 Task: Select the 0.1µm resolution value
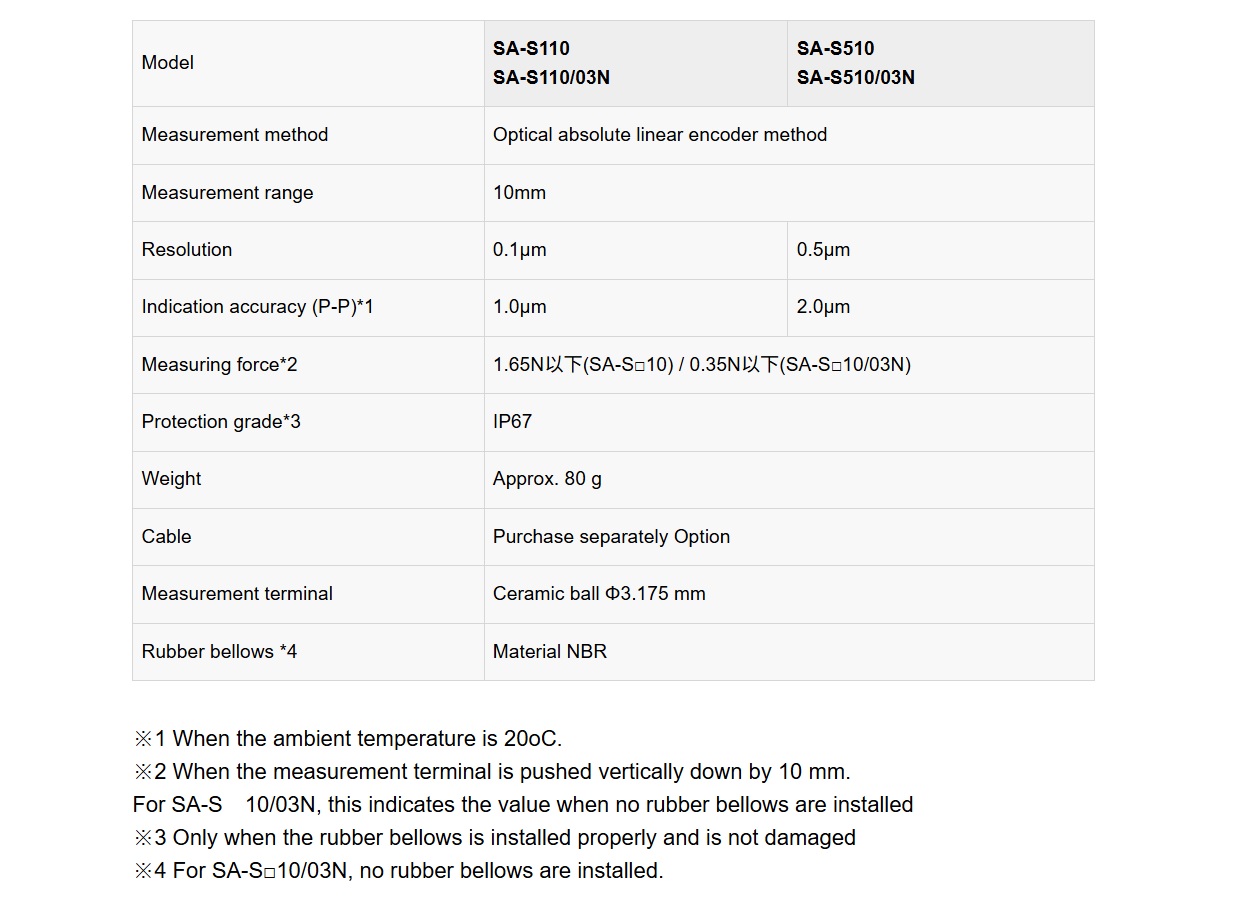coord(519,250)
